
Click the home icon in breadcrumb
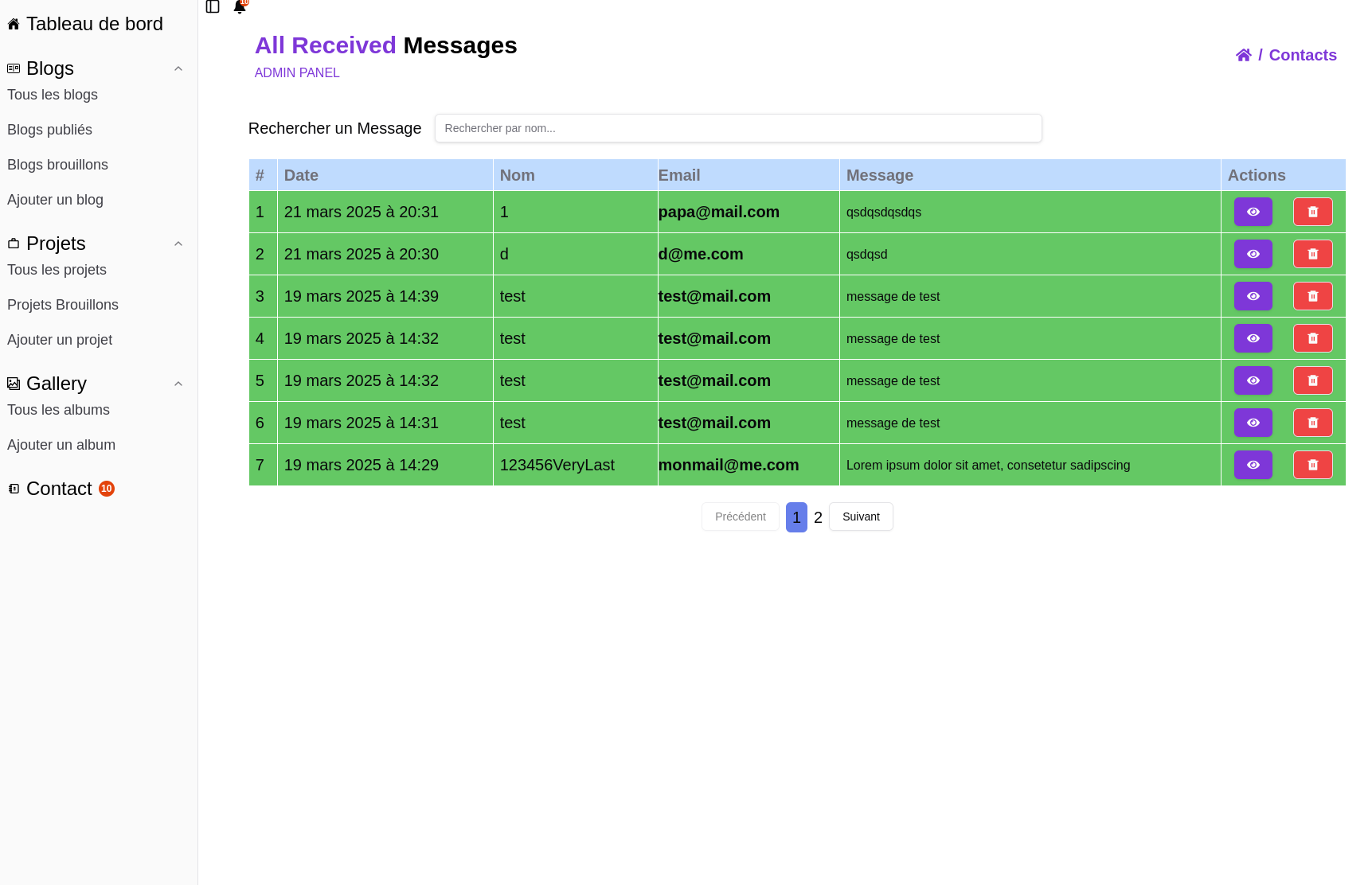tap(1243, 55)
